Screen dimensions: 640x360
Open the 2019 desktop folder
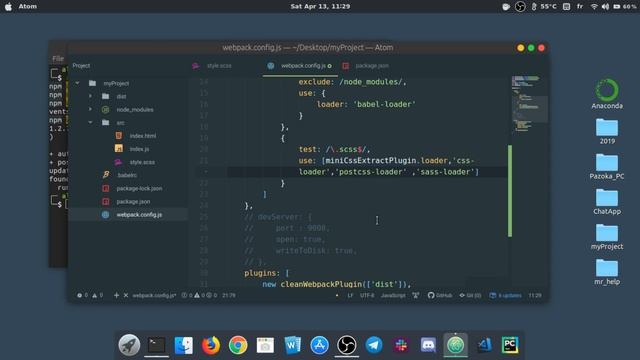[x=607, y=131]
